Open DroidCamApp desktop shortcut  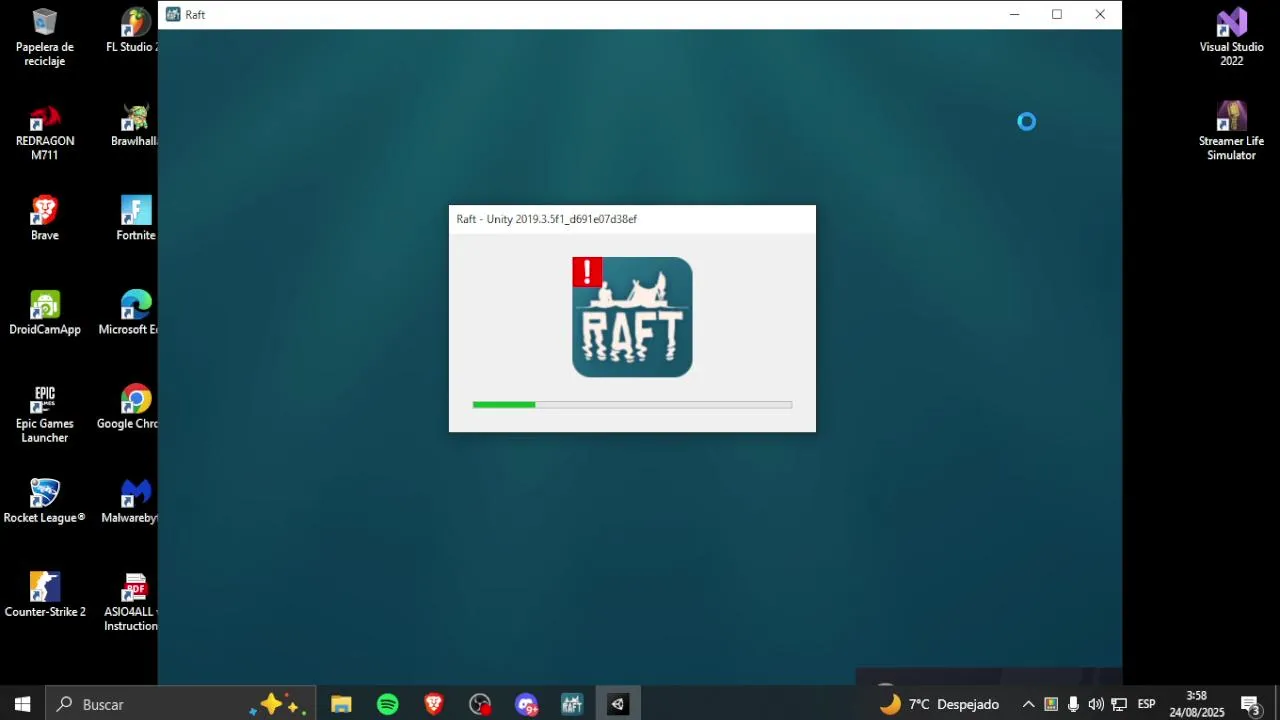45,313
